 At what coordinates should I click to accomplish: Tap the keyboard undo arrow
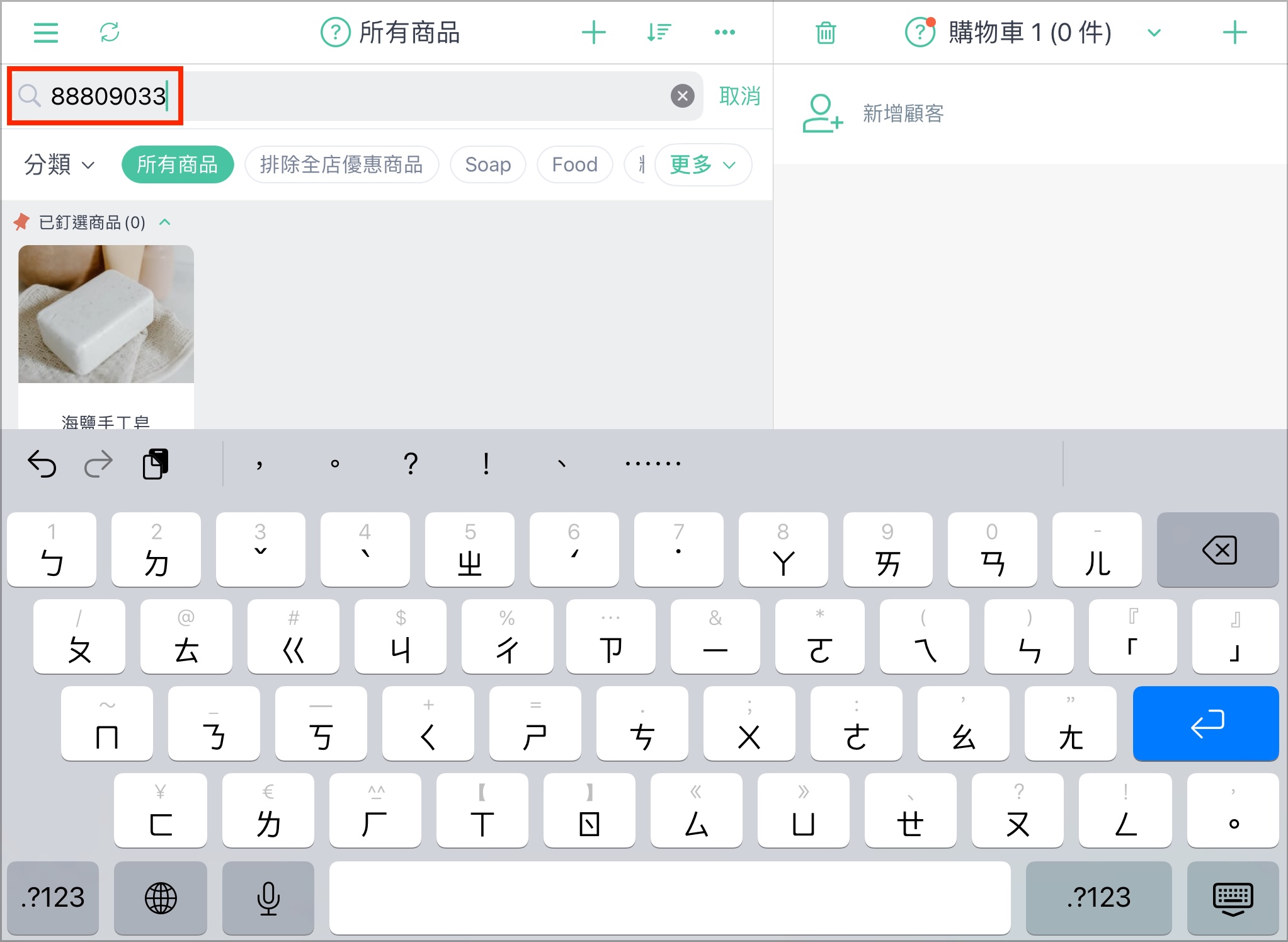coord(42,464)
